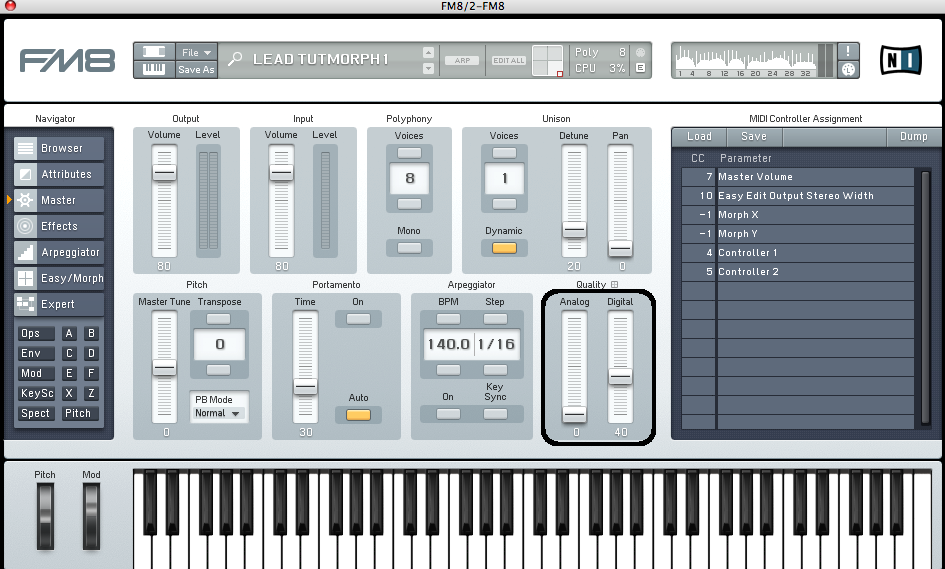Click the Dump button
Screen dimensions: 945x569
point(914,137)
